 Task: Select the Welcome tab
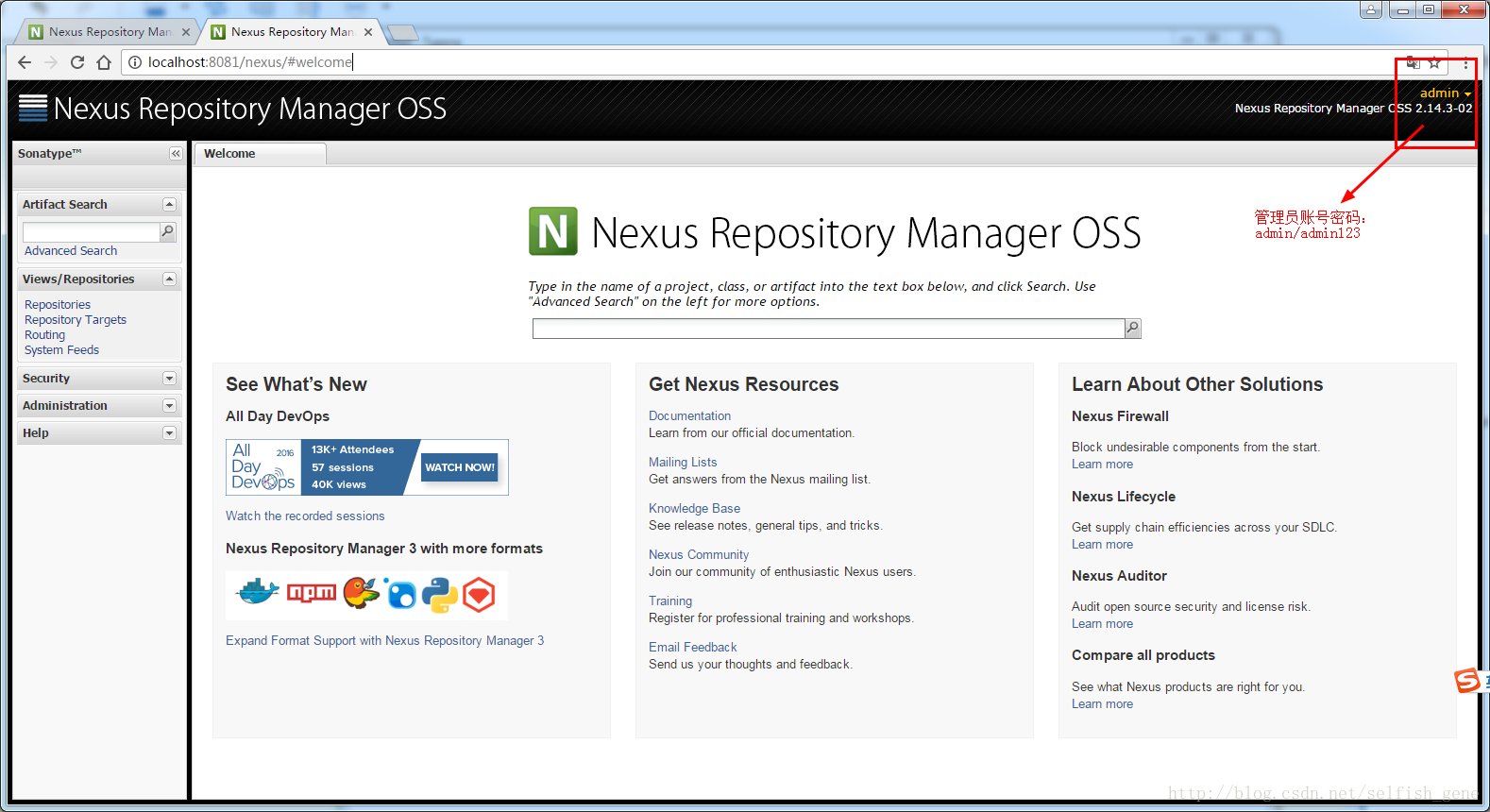click(260, 154)
